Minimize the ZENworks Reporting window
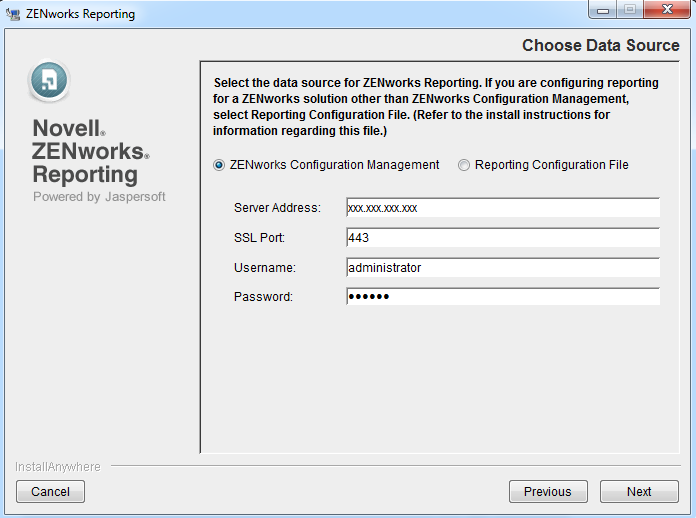Viewport: 696px width, 518px height. tap(603, 12)
